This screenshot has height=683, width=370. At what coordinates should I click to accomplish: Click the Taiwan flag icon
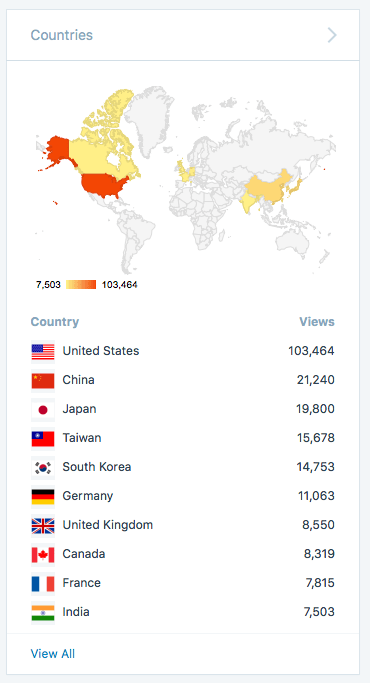[43, 438]
